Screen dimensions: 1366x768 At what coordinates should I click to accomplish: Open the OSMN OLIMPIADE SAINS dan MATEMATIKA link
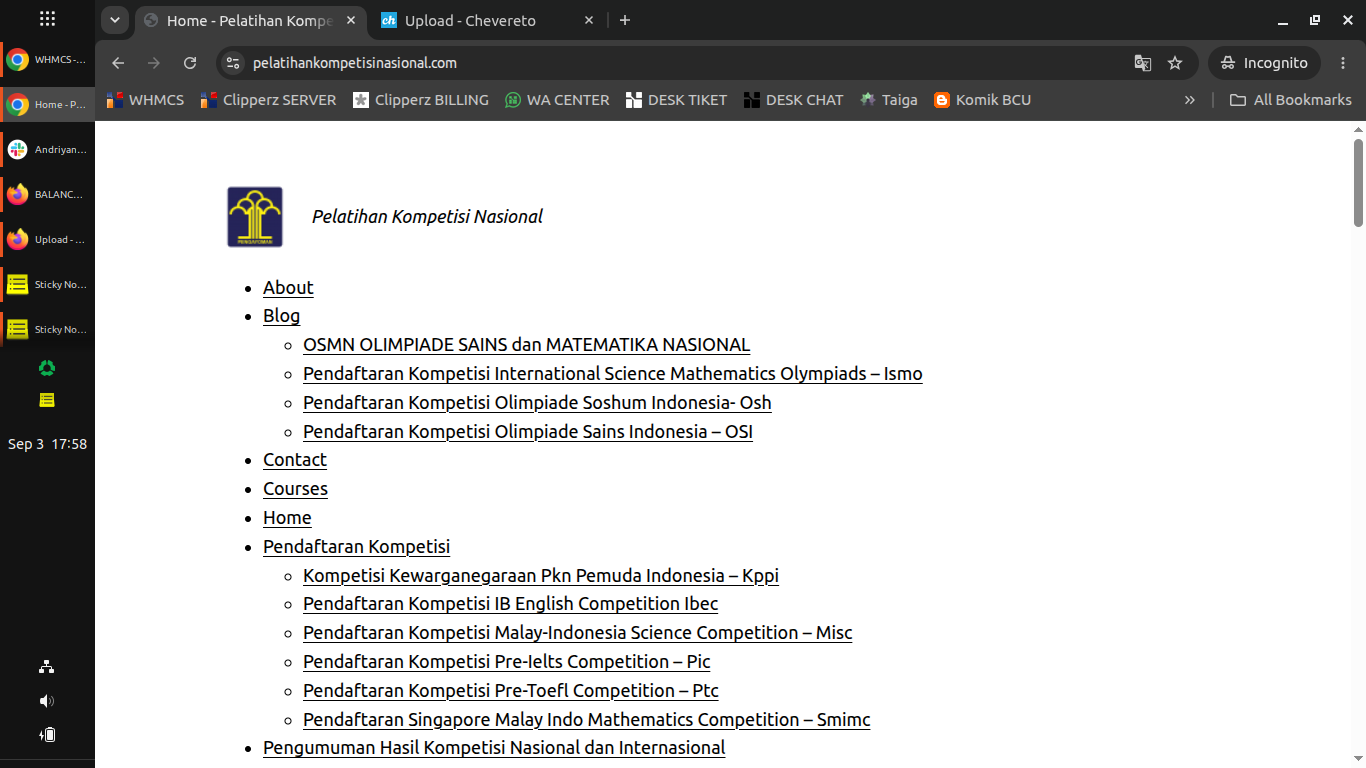tap(527, 344)
